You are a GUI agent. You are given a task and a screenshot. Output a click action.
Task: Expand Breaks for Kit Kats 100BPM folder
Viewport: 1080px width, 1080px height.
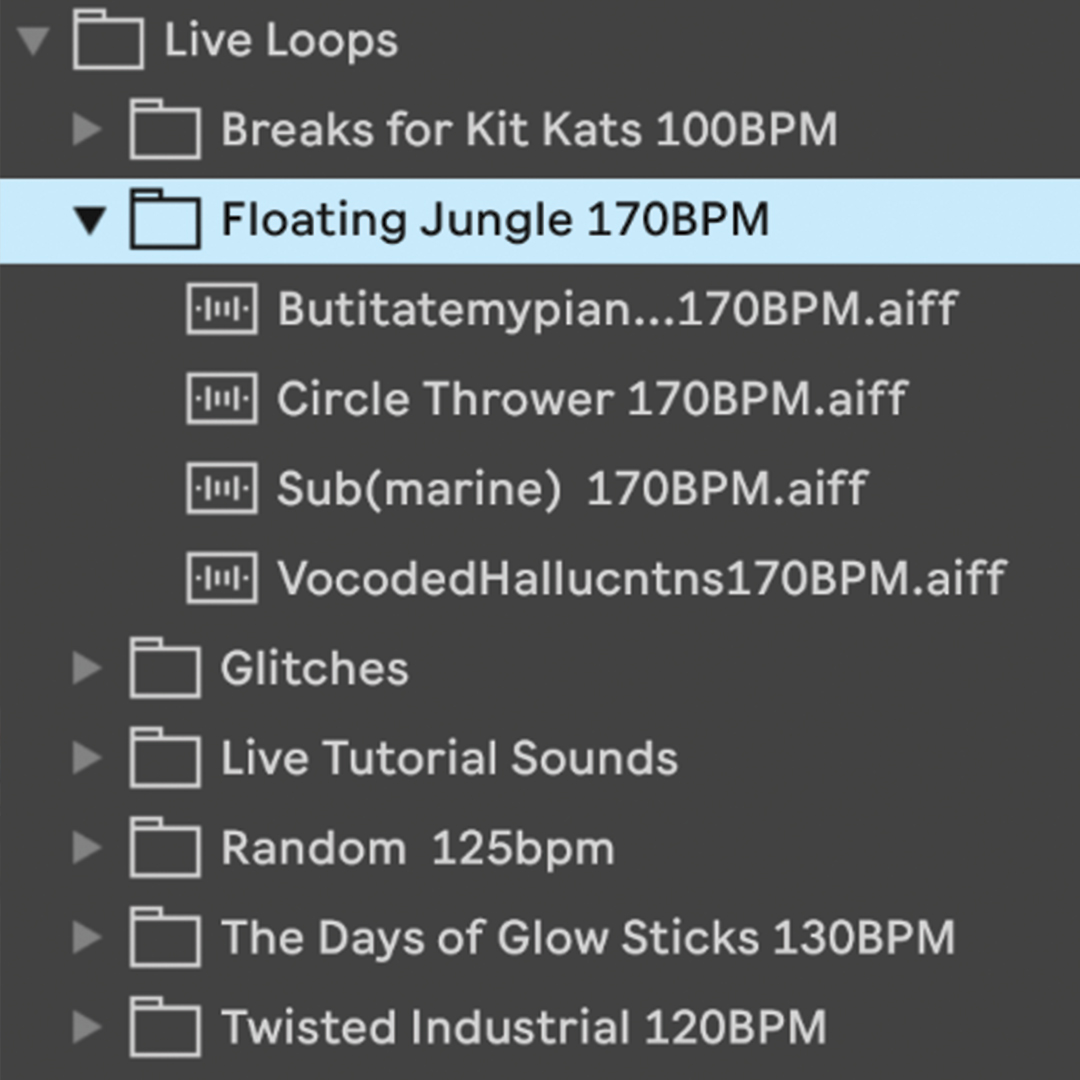click(87, 129)
